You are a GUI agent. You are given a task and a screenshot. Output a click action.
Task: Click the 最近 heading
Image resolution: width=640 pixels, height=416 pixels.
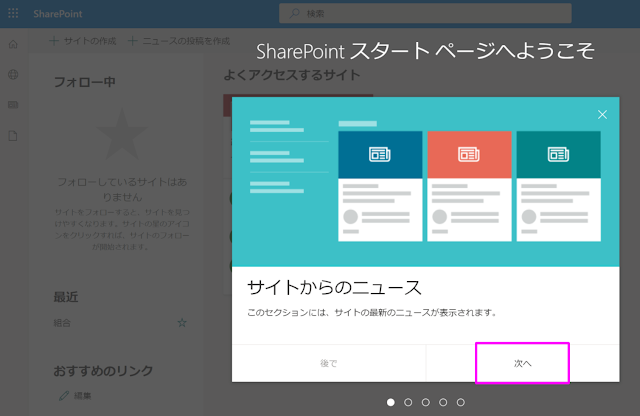point(66,297)
